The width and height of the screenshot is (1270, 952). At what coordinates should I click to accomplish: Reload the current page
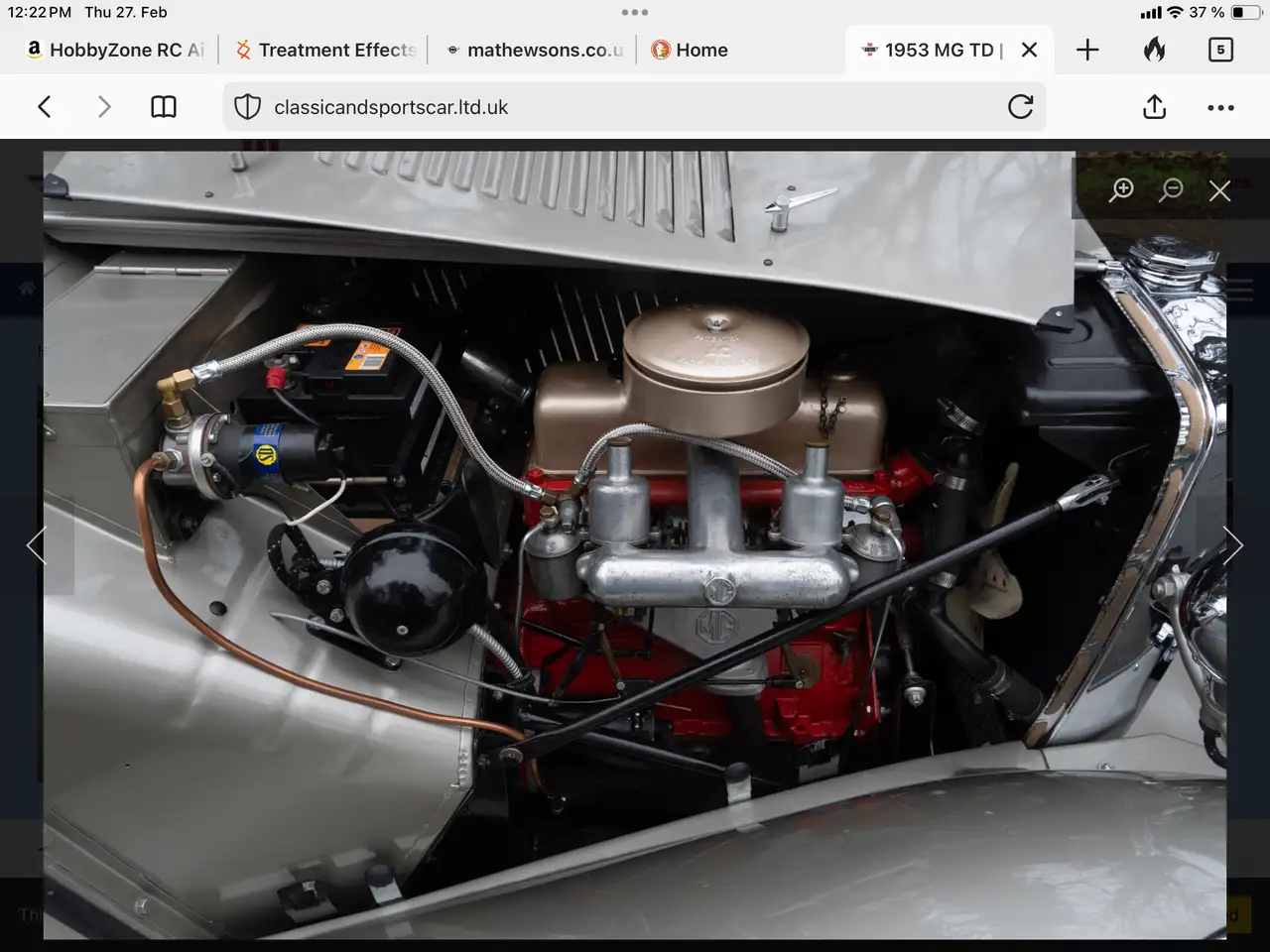[1021, 107]
